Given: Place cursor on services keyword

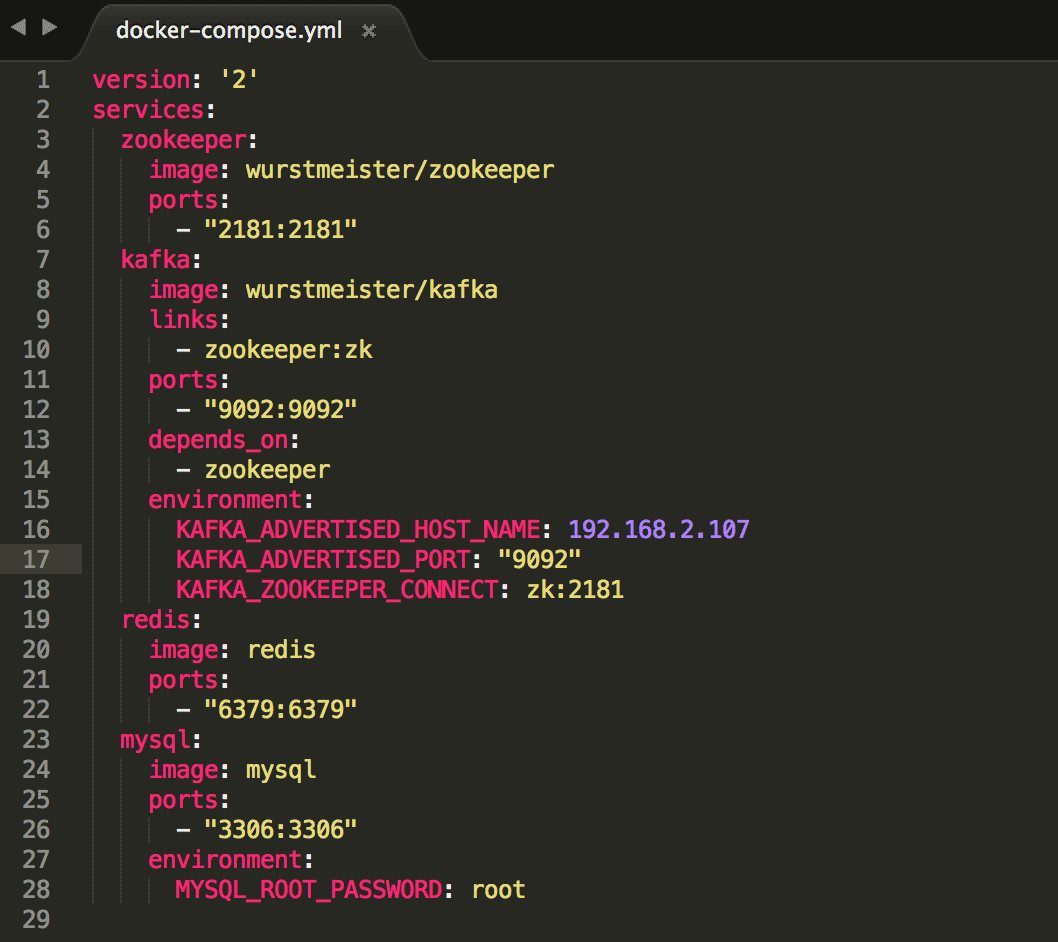Looking at the screenshot, I should (148, 110).
